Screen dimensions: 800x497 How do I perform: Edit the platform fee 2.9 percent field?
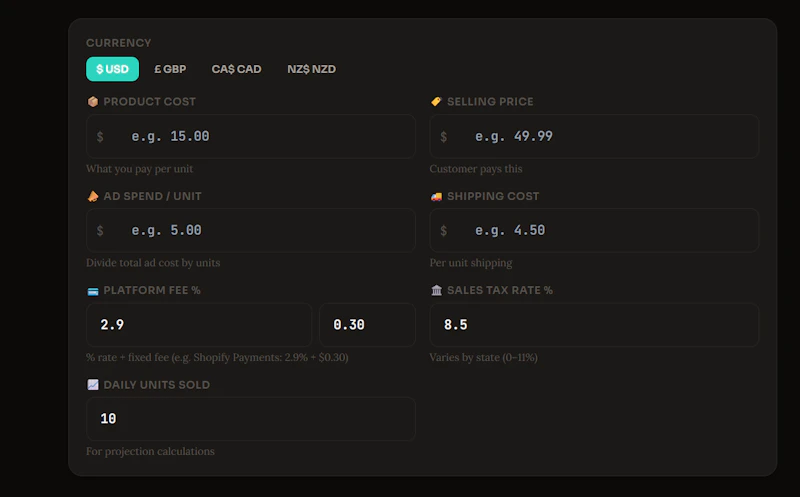click(199, 325)
